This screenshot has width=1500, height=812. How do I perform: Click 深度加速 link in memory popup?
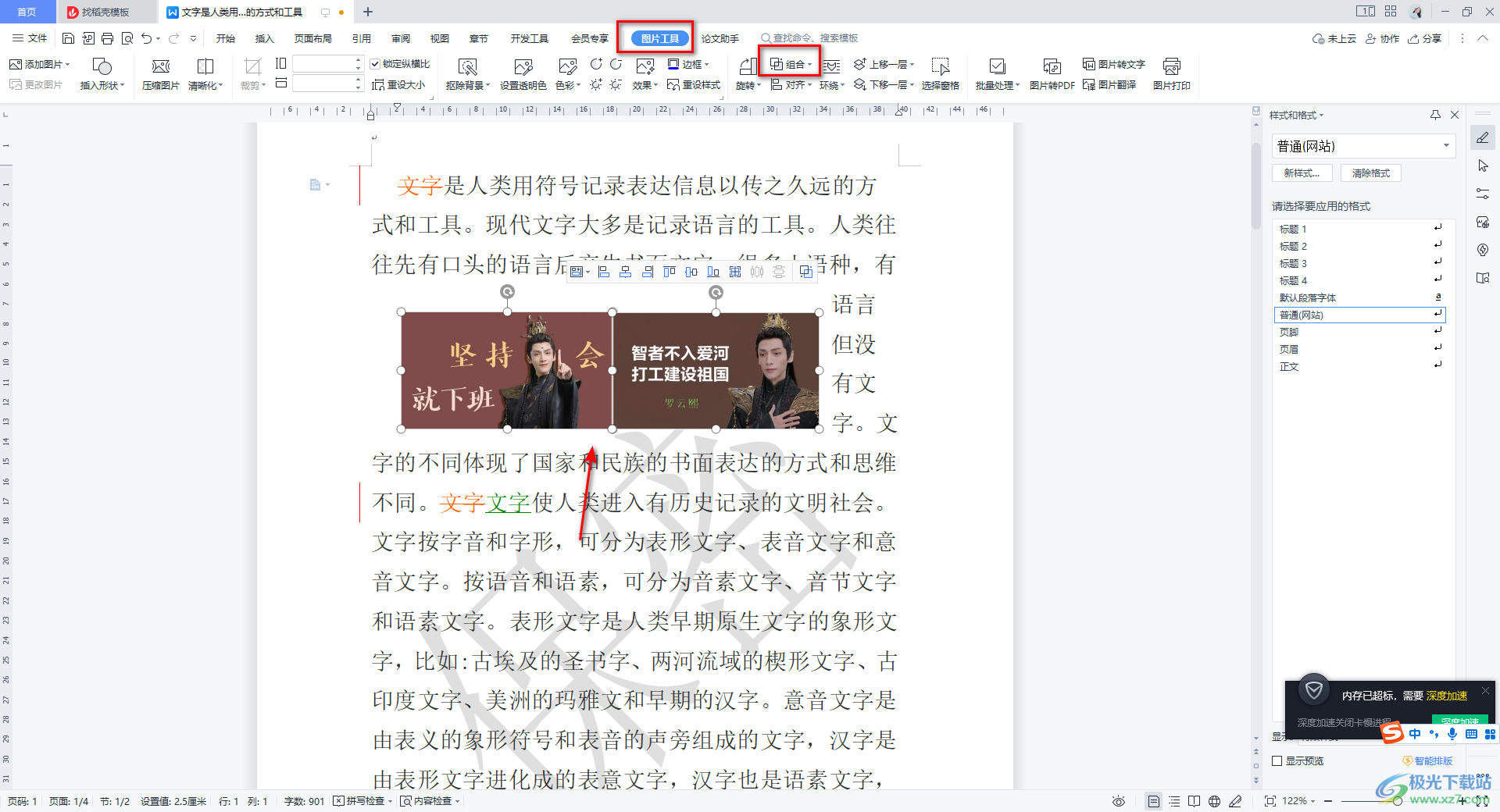[1447, 696]
